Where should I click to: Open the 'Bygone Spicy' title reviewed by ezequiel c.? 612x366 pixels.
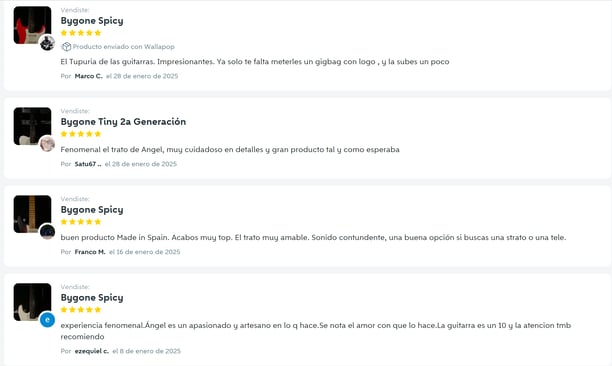92,298
